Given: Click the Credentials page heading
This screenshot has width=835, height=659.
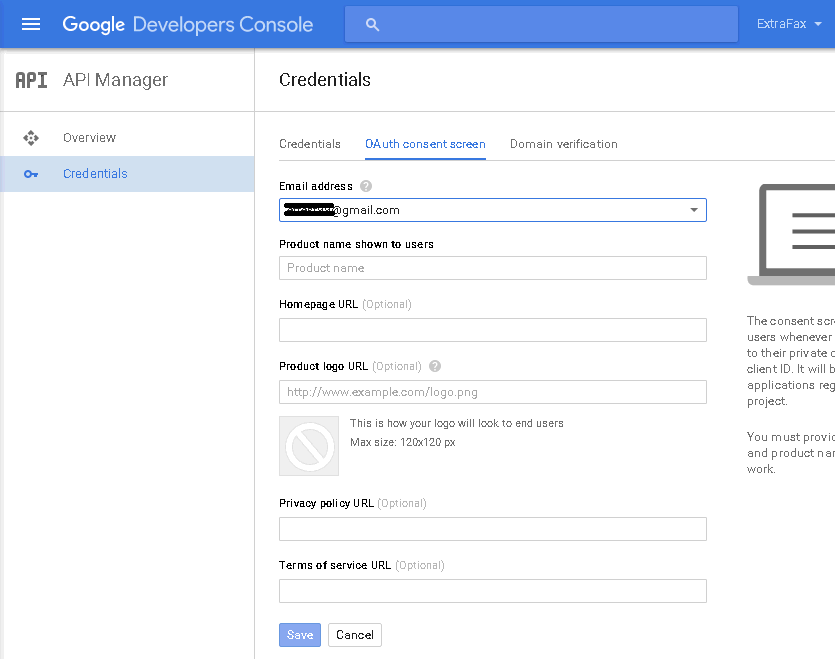Looking at the screenshot, I should pos(325,80).
